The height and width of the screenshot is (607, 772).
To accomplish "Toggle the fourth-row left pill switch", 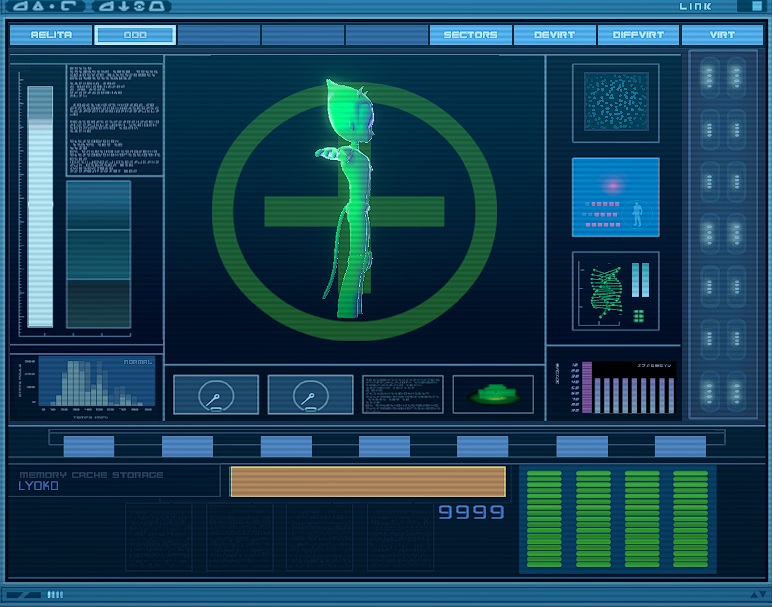I will (x=709, y=234).
